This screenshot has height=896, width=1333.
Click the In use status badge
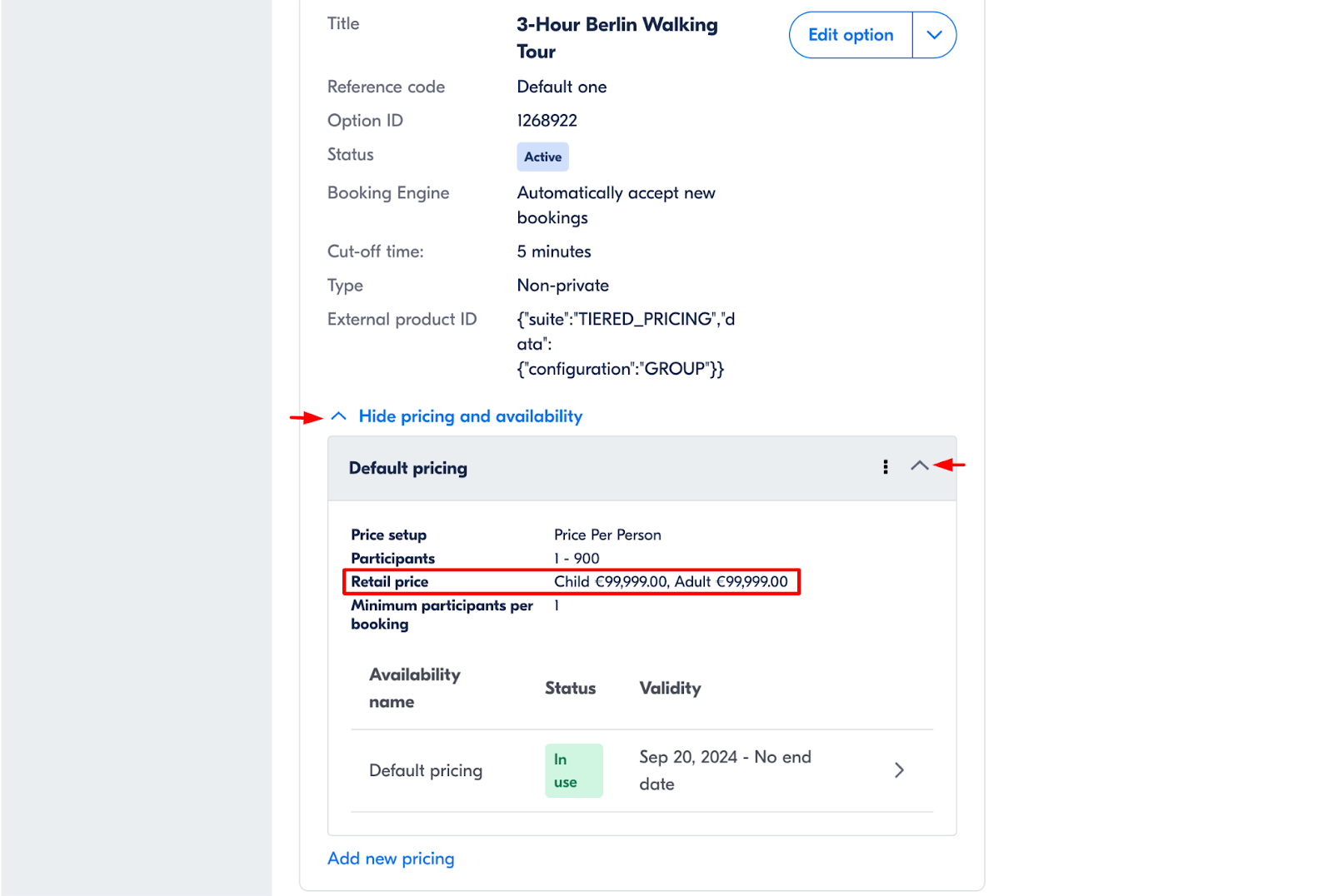pyautogui.click(x=573, y=769)
